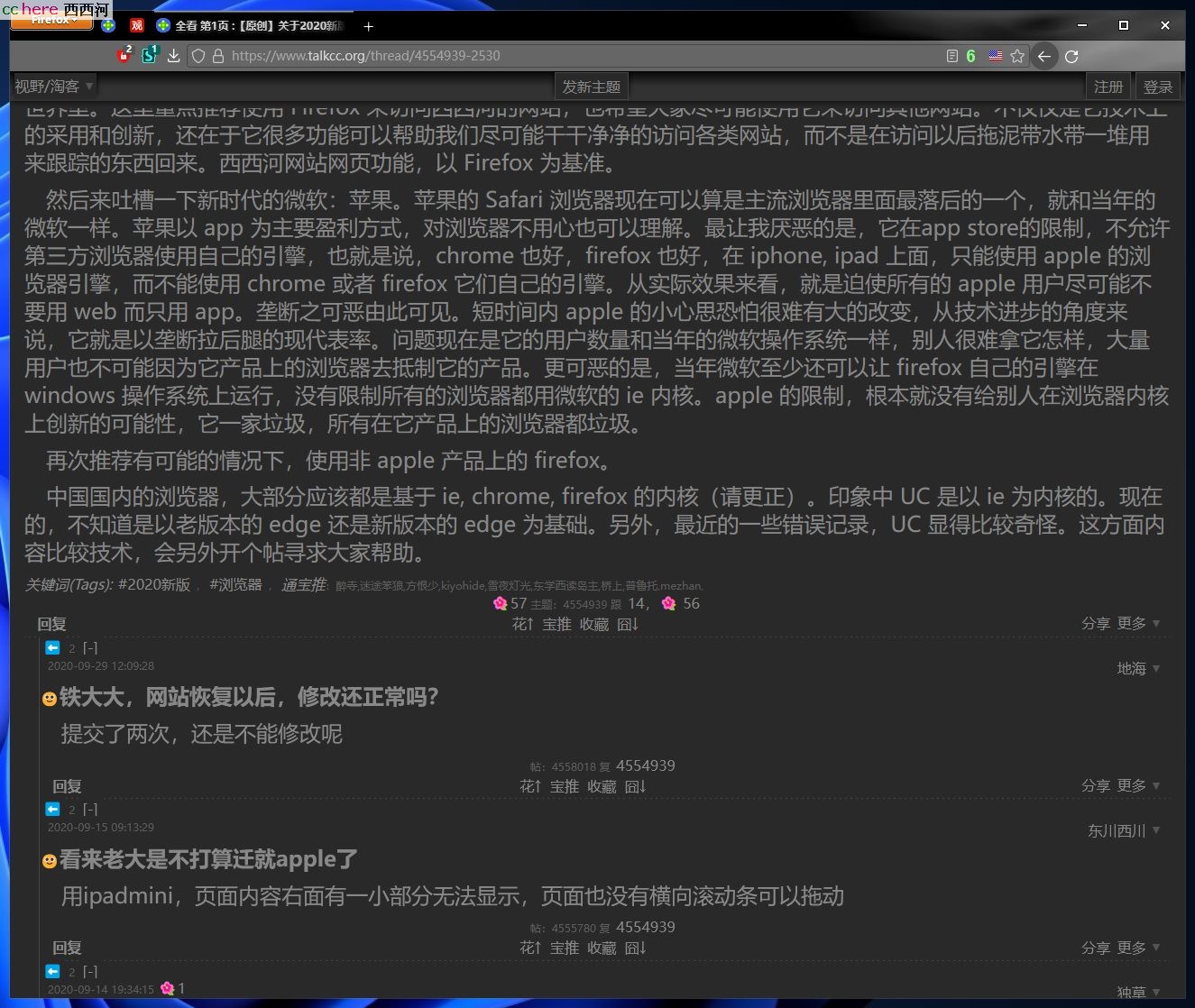The height and width of the screenshot is (1008, 1195).
Task: Go back with the left arrow button
Action: (x=1043, y=56)
